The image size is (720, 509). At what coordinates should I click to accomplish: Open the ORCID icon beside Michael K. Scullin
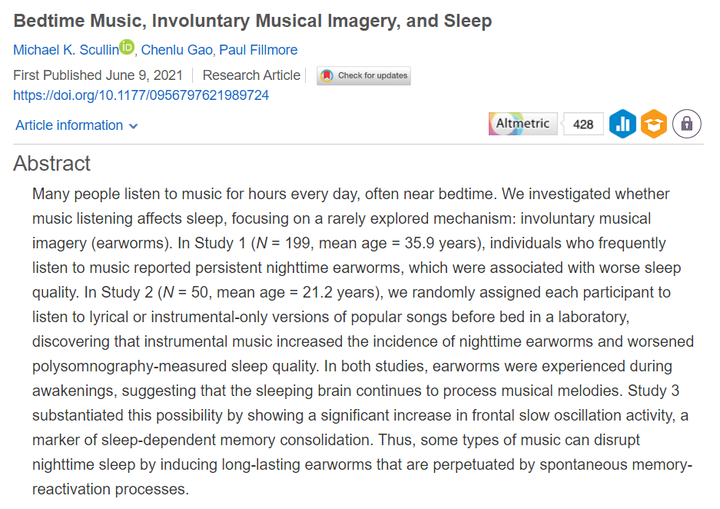tap(127, 47)
